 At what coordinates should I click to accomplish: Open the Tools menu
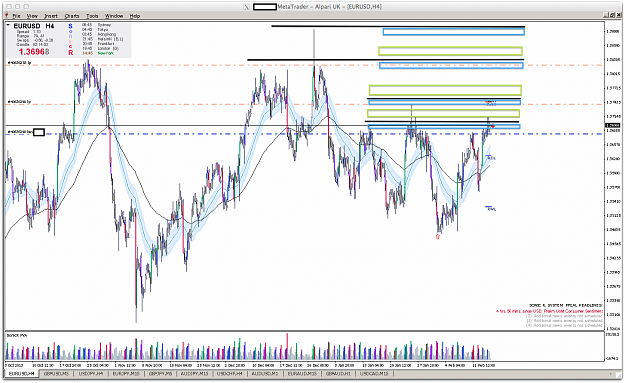coord(92,16)
